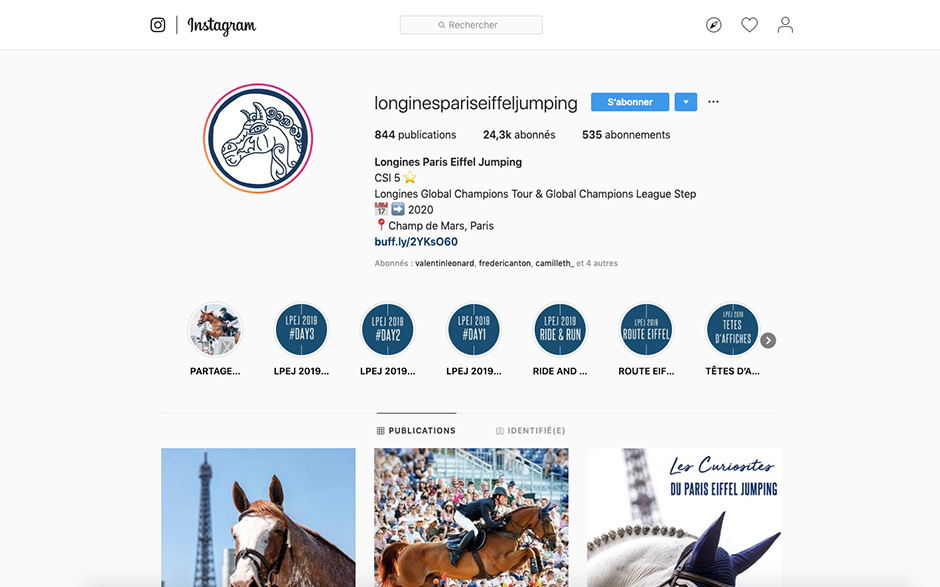Click the Rechercher search field
Screen dimensions: 940x587
click(471, 25)
